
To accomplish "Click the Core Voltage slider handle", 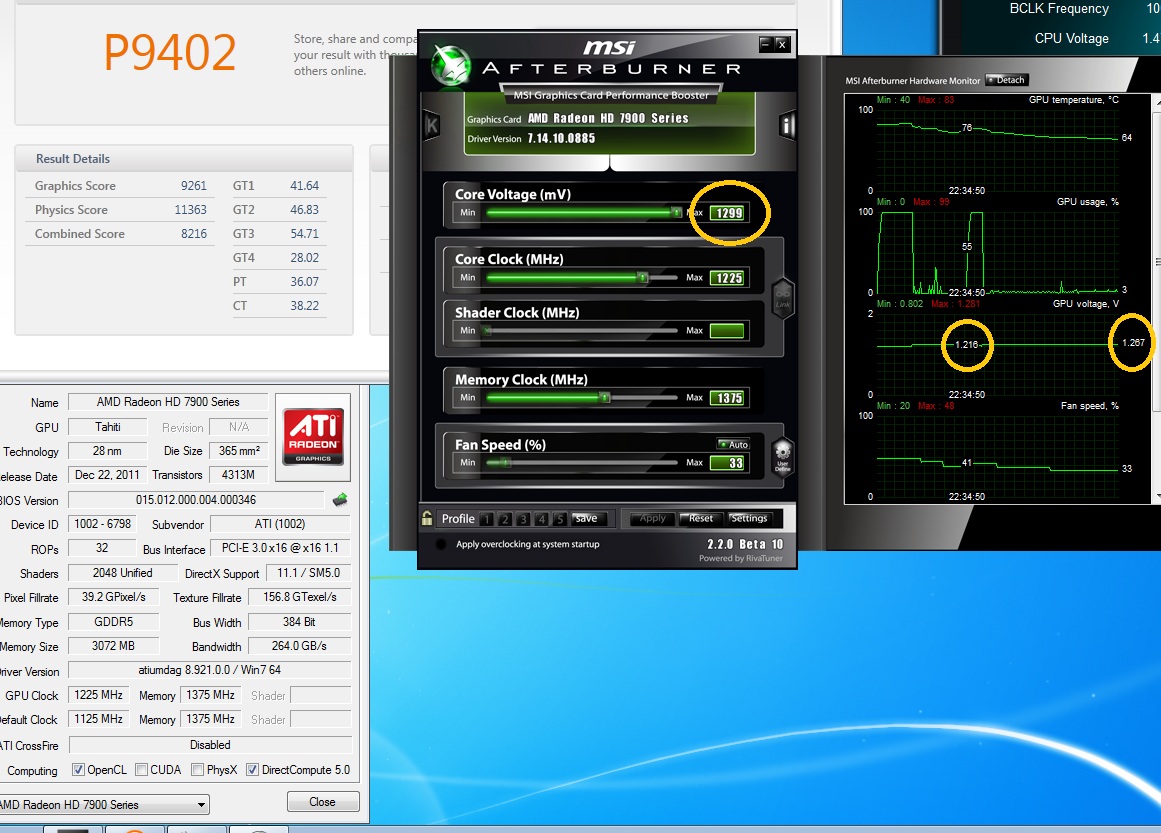I will click(676, 213).
